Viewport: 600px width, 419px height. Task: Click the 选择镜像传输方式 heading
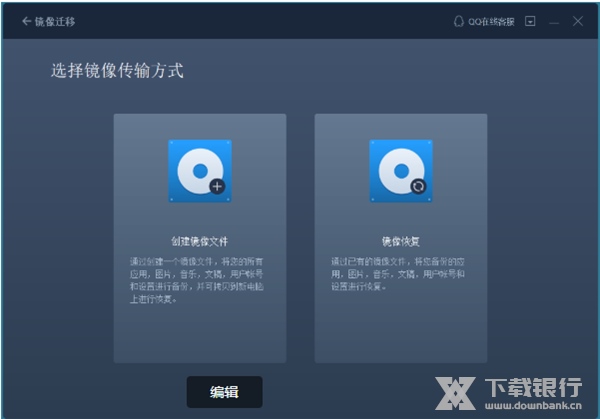tap(117, 71)
